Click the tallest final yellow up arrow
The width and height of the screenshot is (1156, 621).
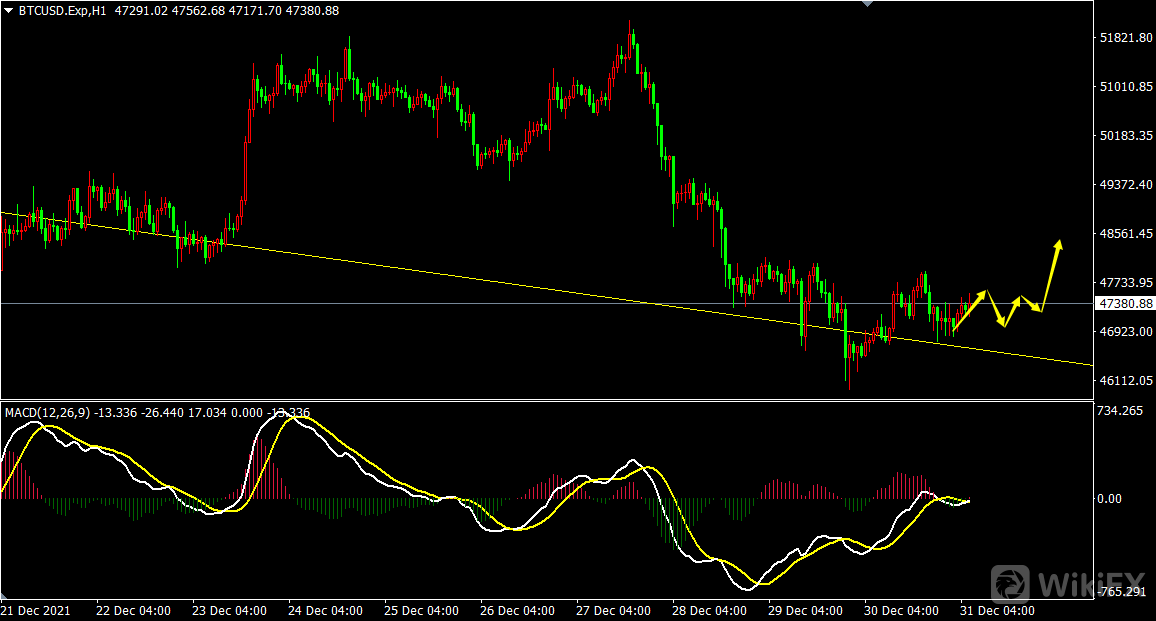pos(1052,272)
